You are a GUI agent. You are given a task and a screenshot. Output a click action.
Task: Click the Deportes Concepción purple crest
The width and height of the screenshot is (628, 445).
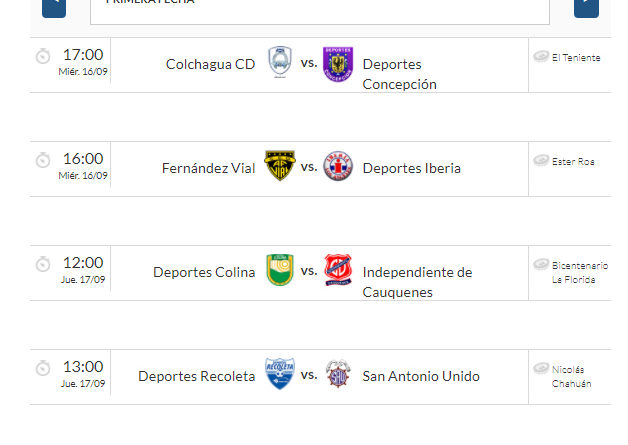coord(338,64)
